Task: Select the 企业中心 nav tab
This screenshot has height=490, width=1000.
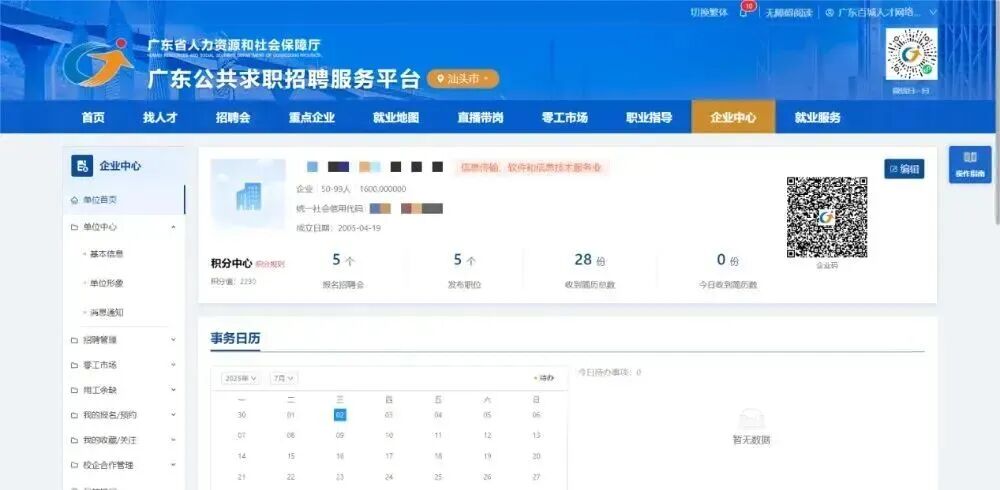Action: point(733,117)
